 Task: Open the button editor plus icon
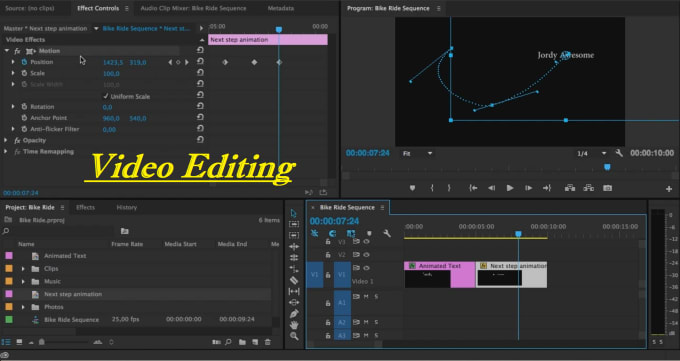click(x=669, y=189)
